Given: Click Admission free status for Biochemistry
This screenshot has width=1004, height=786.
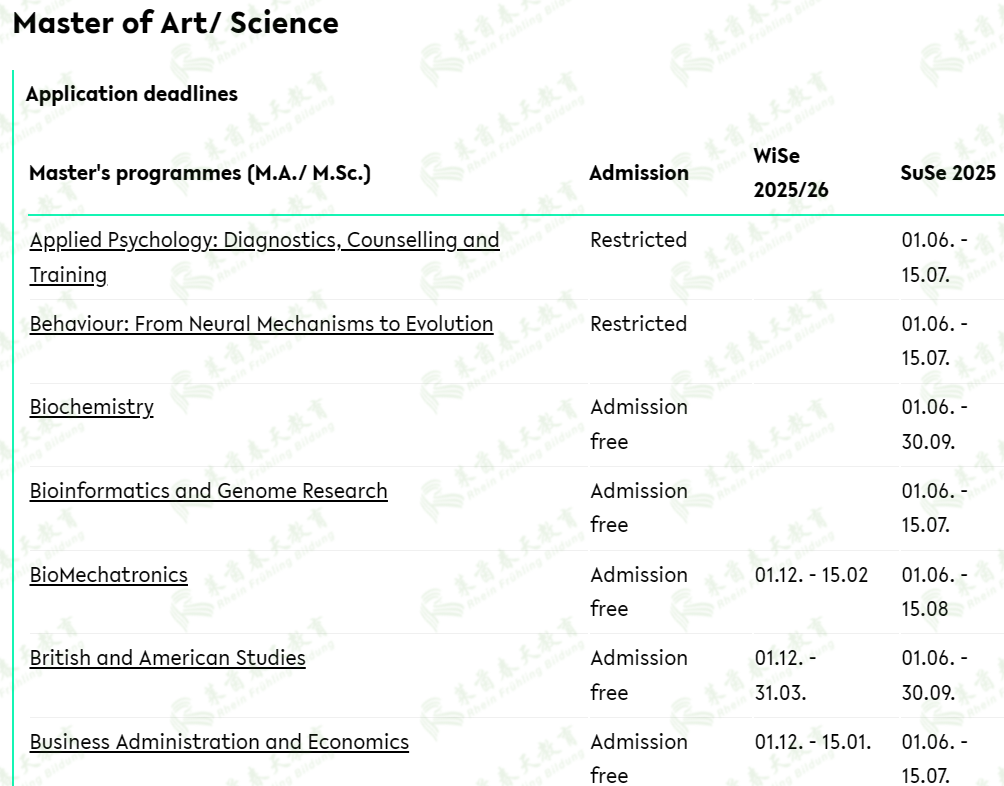Looking at the screenshot, I should pos(639,424).
